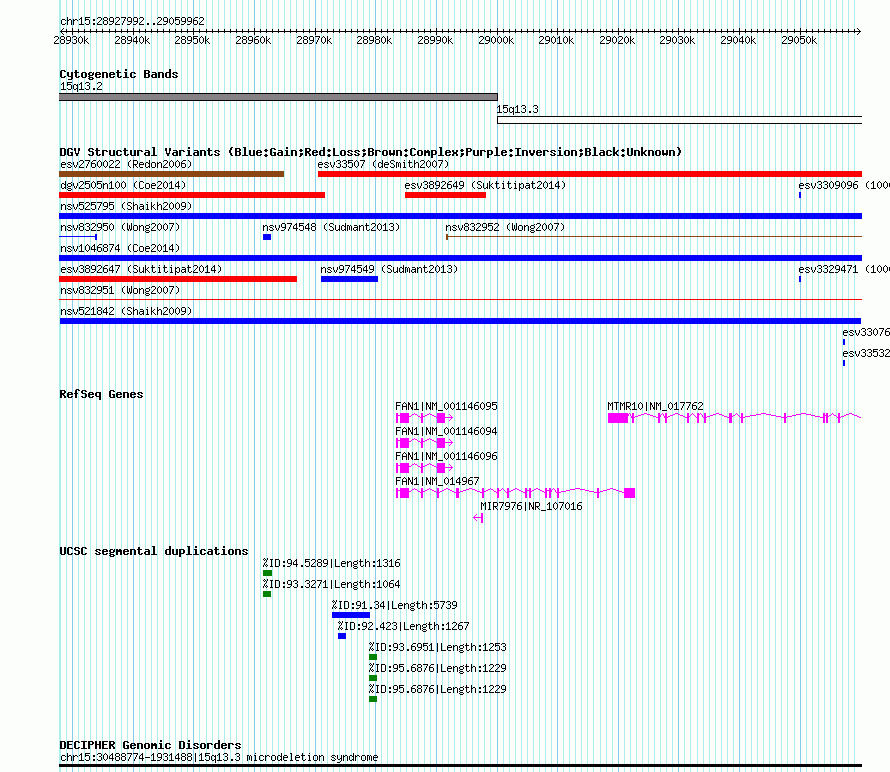
Task: Click the dgv2505n100 (Coe2014) red bar
Action: (x=192, y=195)
